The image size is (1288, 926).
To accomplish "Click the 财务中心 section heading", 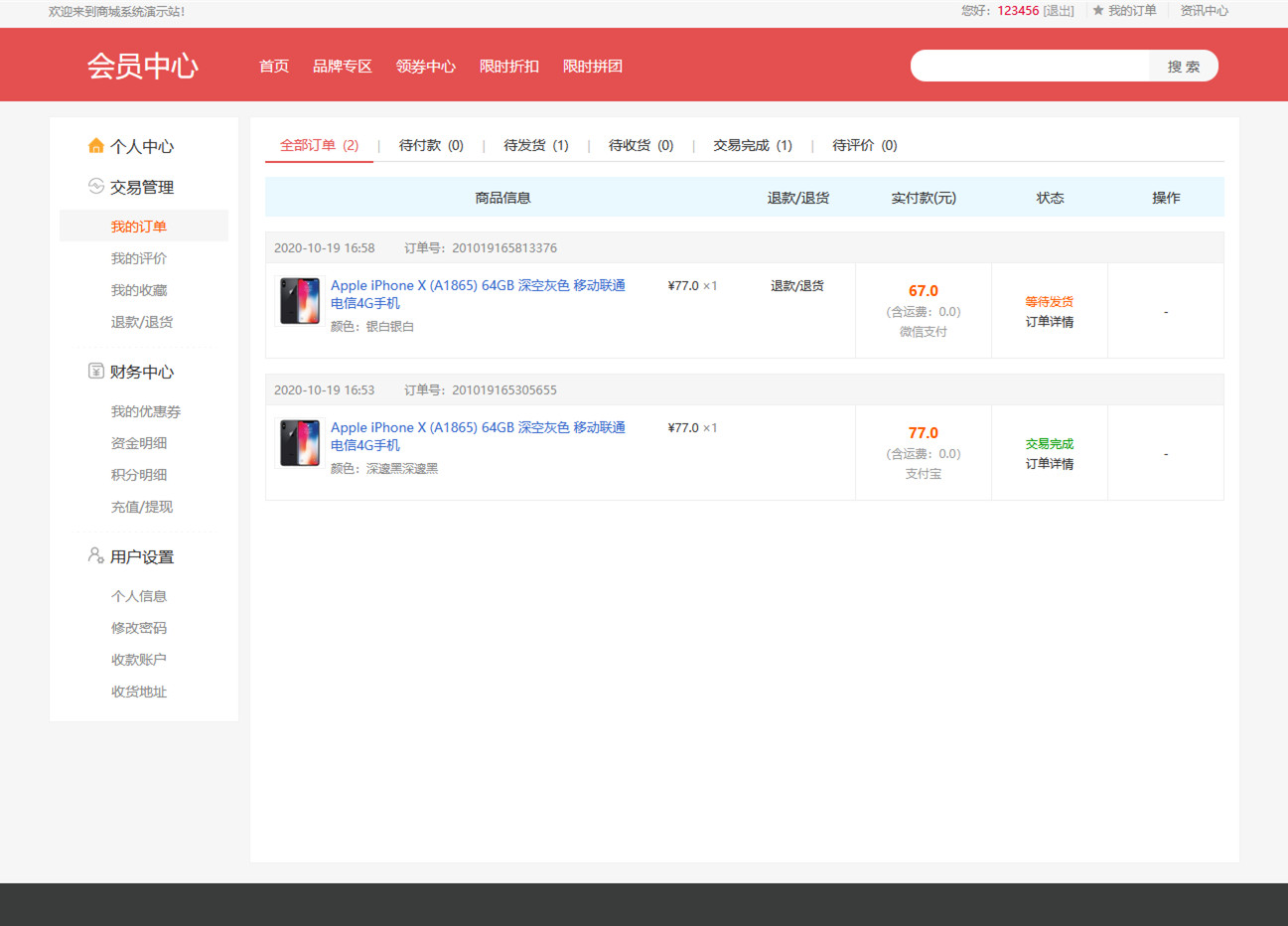I will pos(142,372).
